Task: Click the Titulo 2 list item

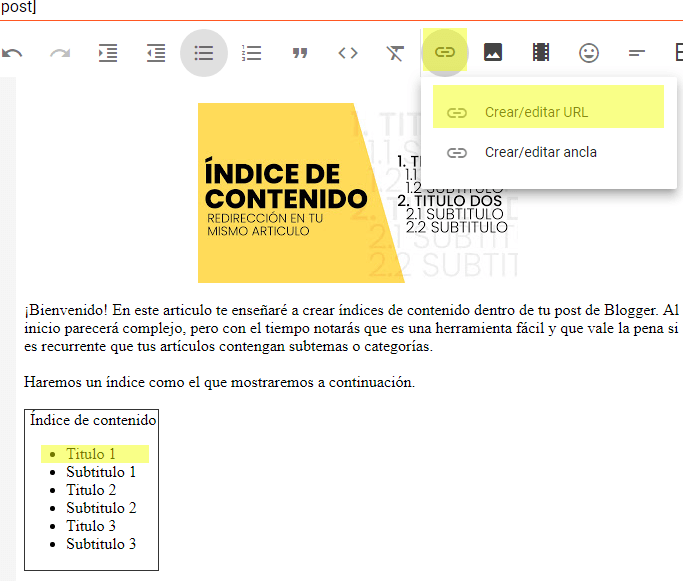Action: 91,490
